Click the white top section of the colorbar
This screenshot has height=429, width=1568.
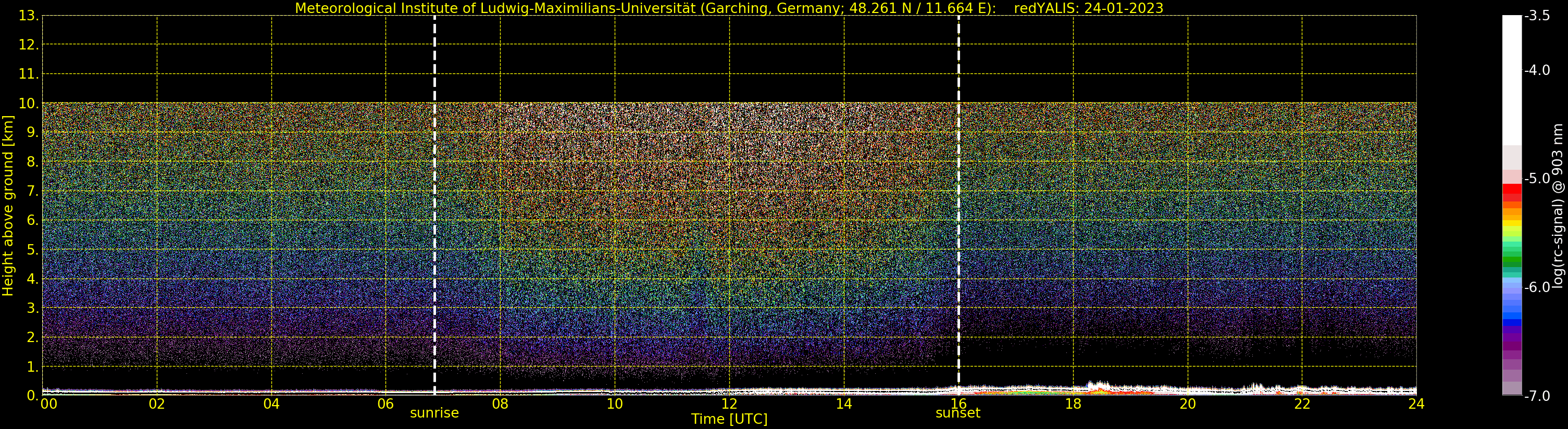point(1512,80)
